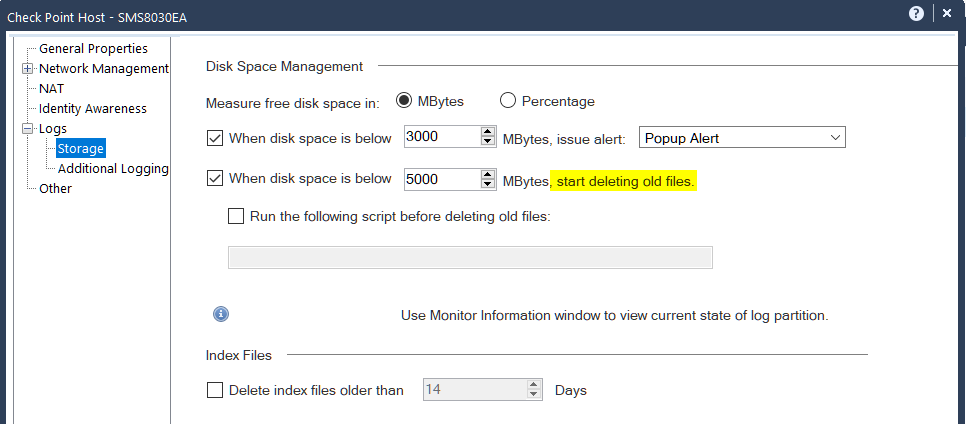
Task: Decrease the 3000 MBytes alert value
Action: coord(488,142)
